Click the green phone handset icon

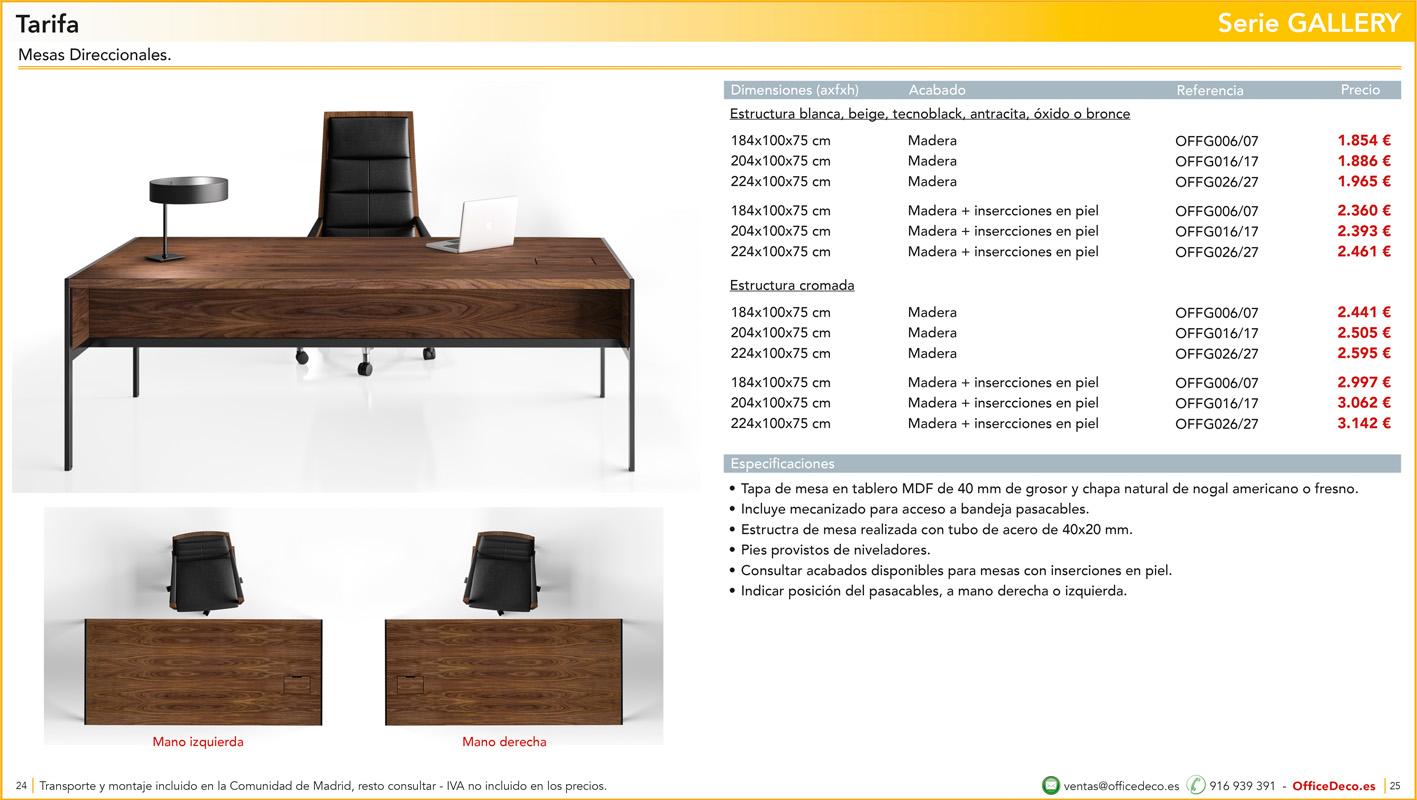[x=1196, y=786]
